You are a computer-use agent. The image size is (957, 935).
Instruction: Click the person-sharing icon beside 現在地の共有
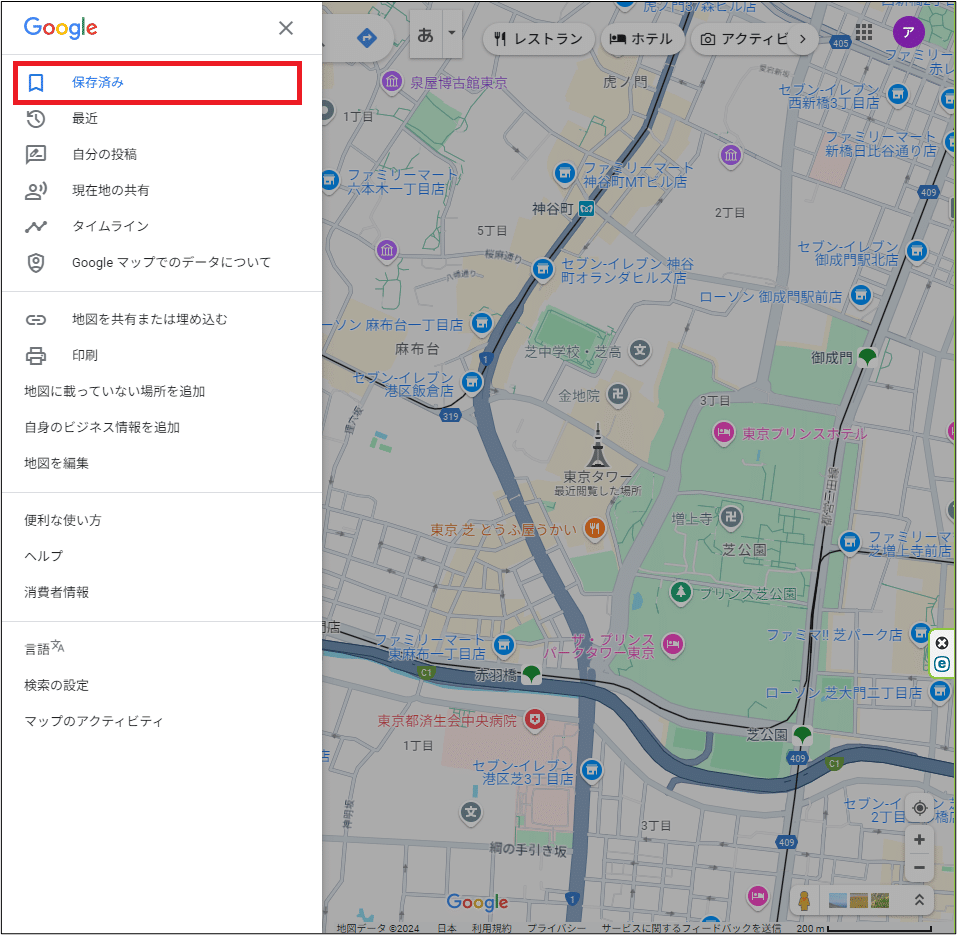click(36, 190)
